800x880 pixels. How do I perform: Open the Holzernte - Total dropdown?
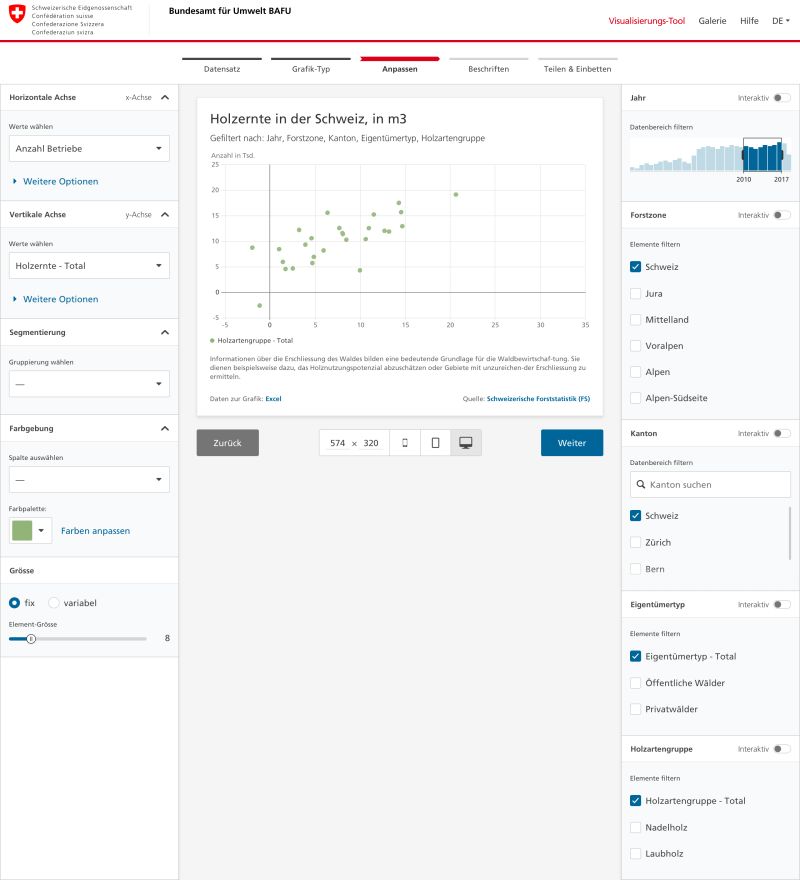tap(89, 265)
